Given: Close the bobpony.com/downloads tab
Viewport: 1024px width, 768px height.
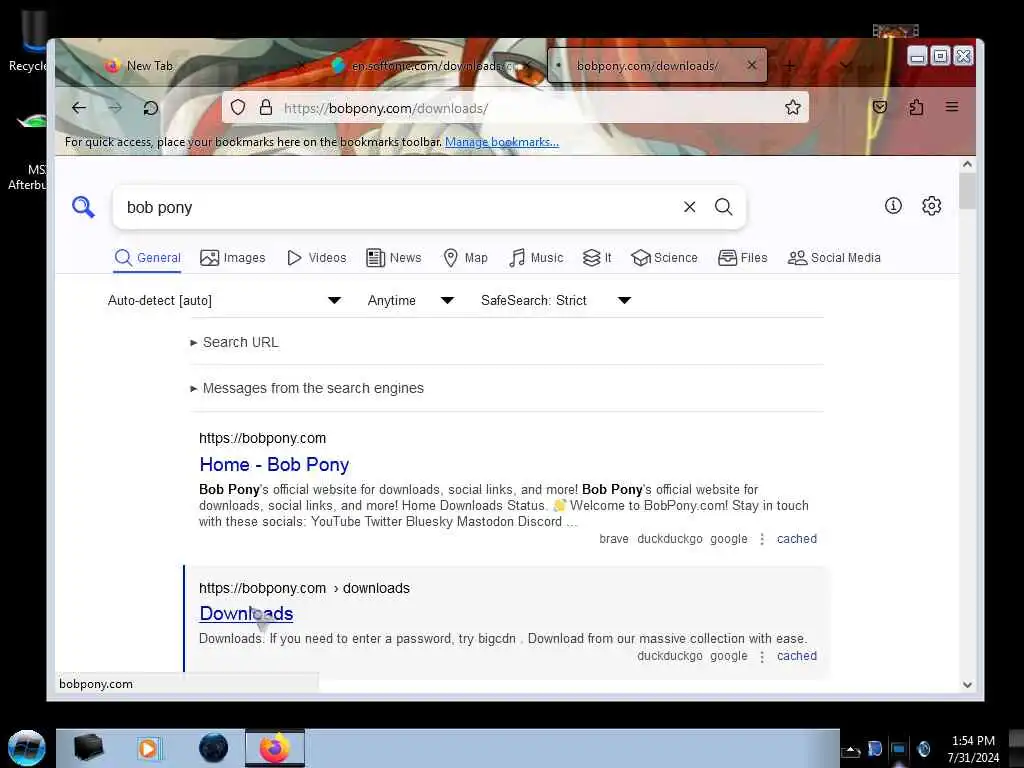Looking at the screenshot, I should click(x=752, y=65).
